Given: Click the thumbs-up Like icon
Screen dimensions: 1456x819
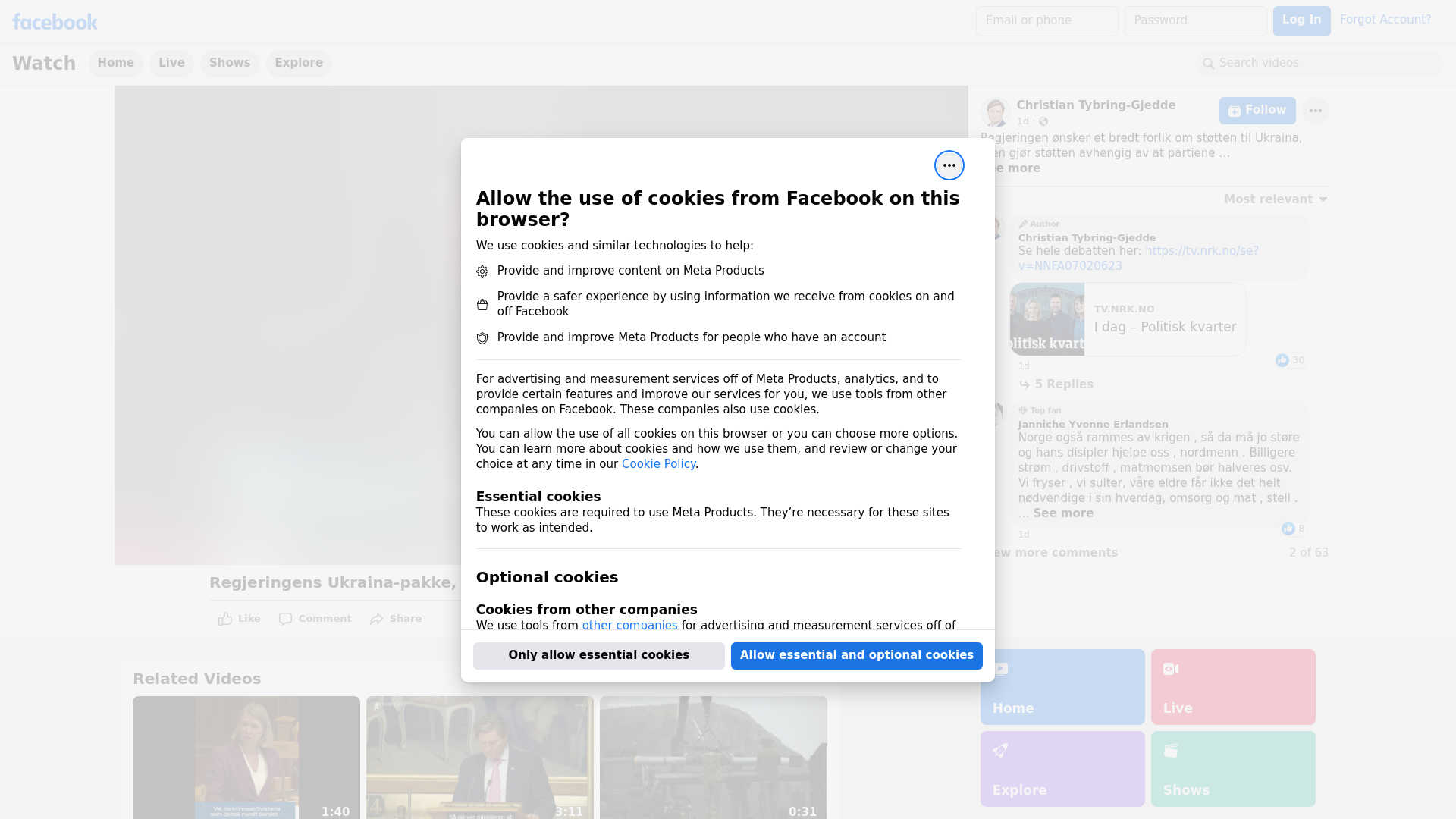Looking at the screenshot, I should [225, 619].
